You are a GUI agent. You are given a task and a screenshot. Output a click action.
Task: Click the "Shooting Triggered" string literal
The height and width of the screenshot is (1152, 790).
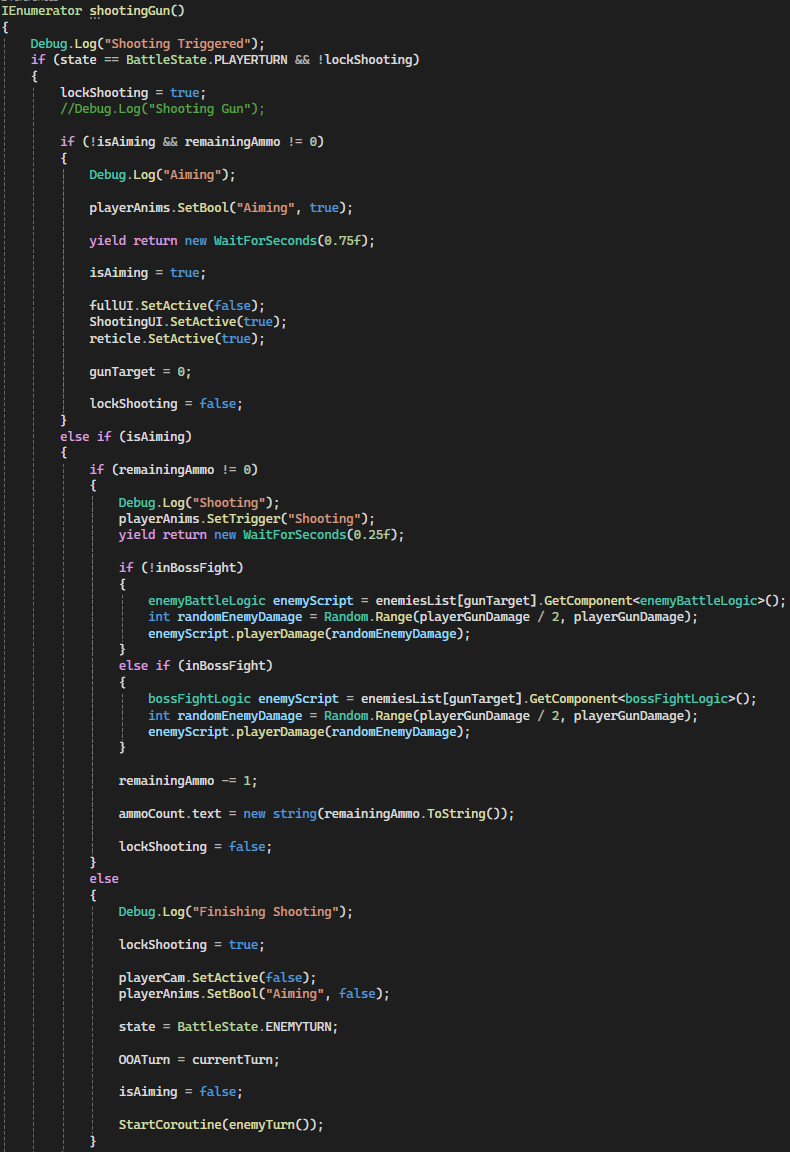pyautogui.click(x=180, y=43)
